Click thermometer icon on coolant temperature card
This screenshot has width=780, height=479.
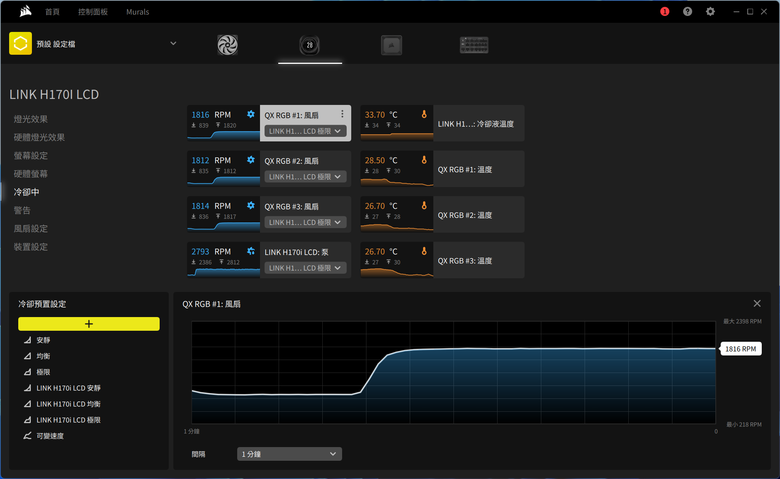pos(424,114)
